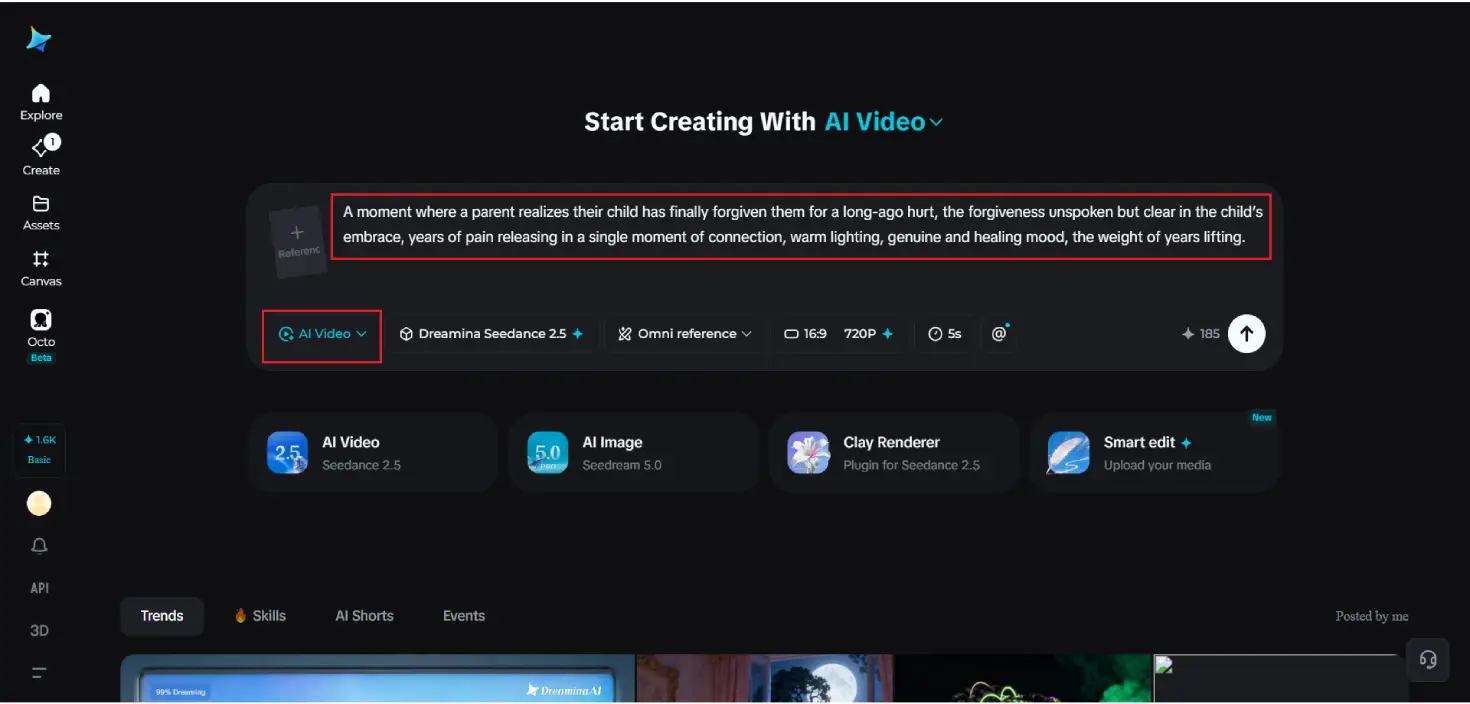1470x704 pixels.
Task: Launch the Octo beta assistant
Action: (41, 335)
